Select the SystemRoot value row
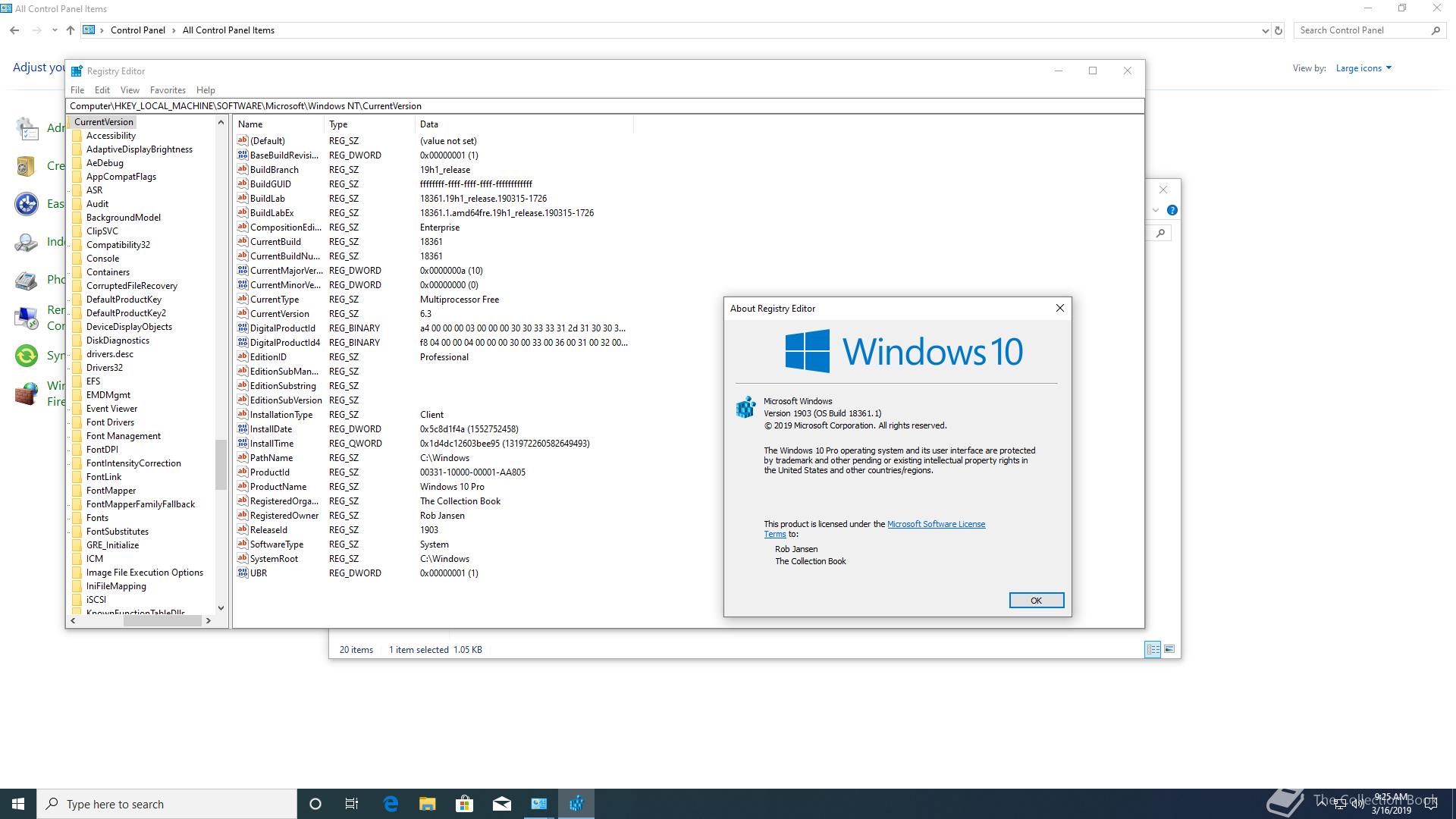1456x819 pixels. click(432, 558)
